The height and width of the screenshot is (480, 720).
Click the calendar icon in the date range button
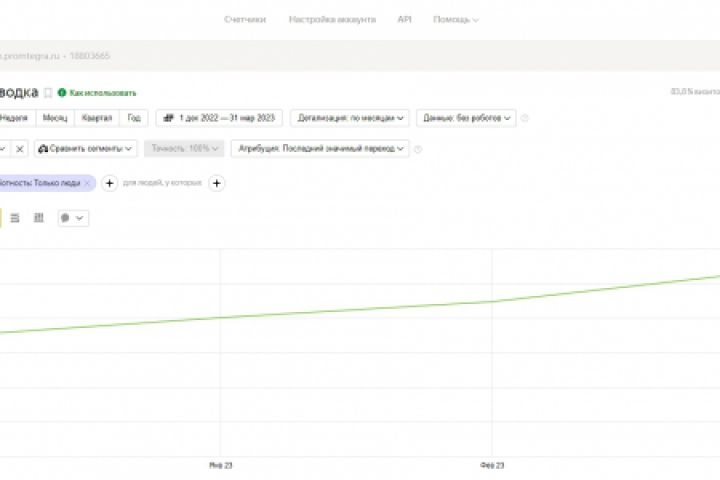pyautogui.click(x=169, y=118)
